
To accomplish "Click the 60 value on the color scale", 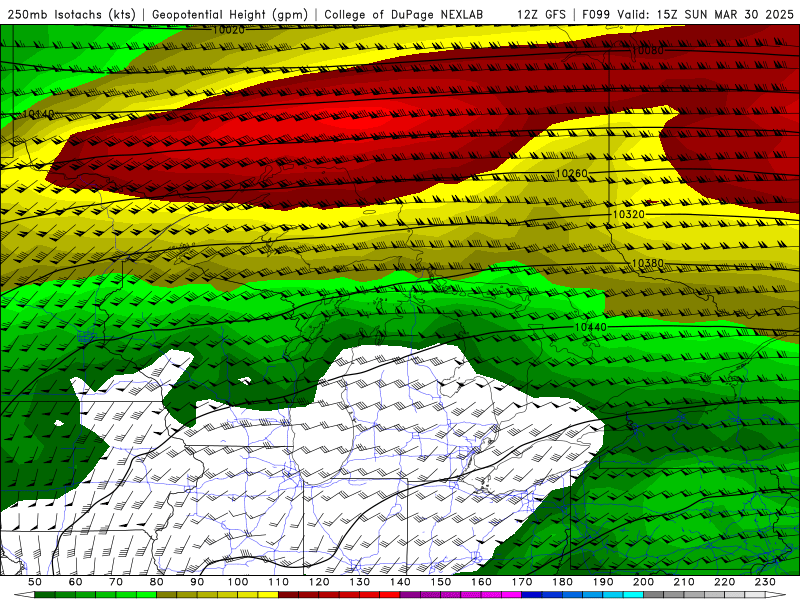I will [x=76, y=582].
